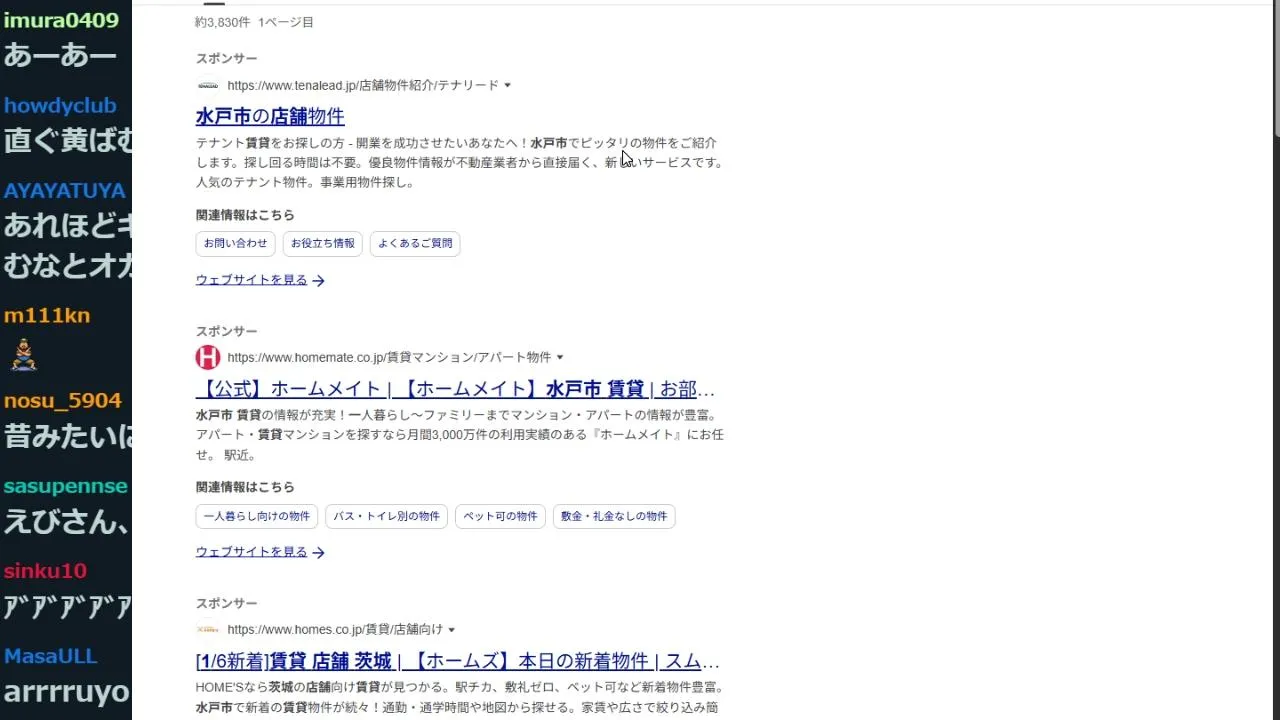Expand dropdown arrow beside homes.co.jp URL
This screenshot has height=720, width=1280.
452,630
